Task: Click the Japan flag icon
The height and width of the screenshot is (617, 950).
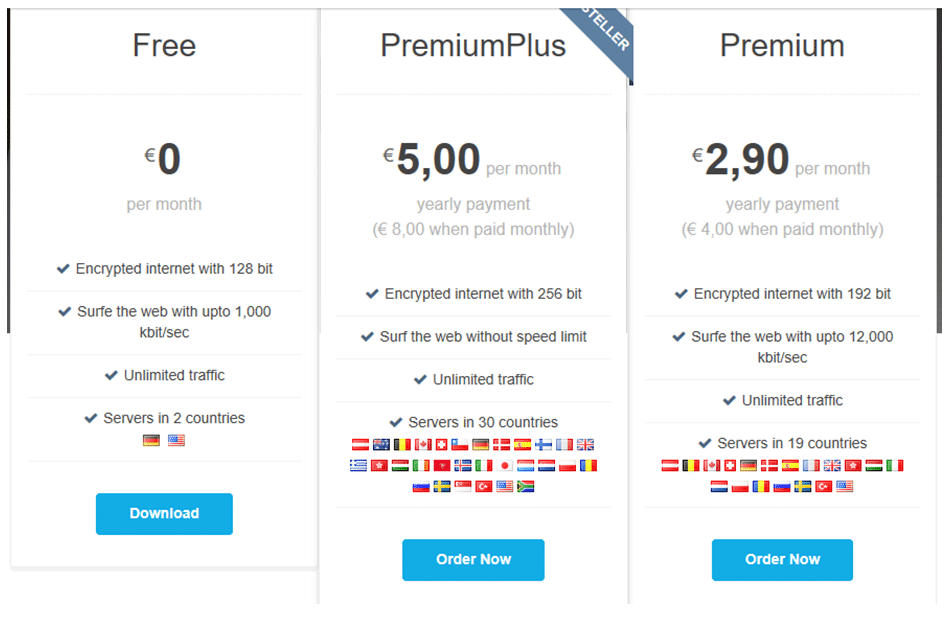Action: point(505,465)
